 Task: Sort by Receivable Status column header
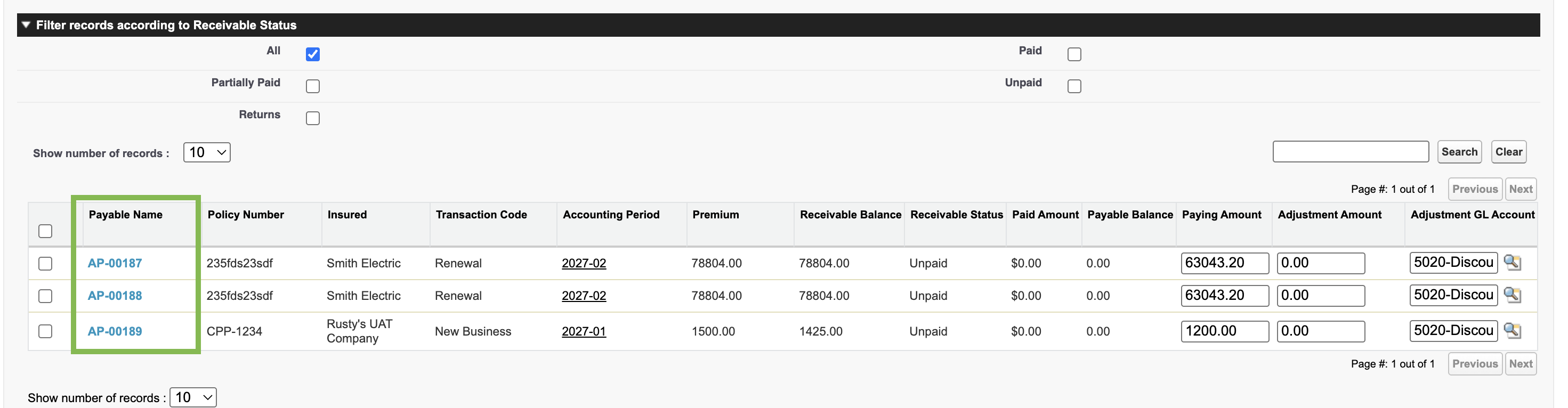pyautogui.click(x=956, y=215)
